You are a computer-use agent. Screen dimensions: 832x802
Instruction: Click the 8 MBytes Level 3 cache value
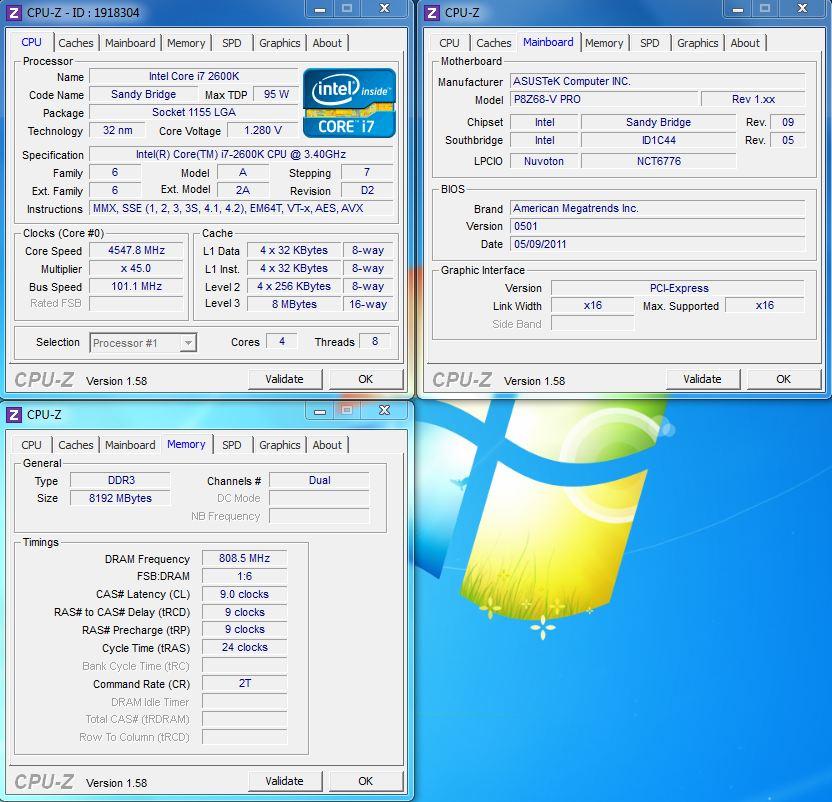(294, 304)
